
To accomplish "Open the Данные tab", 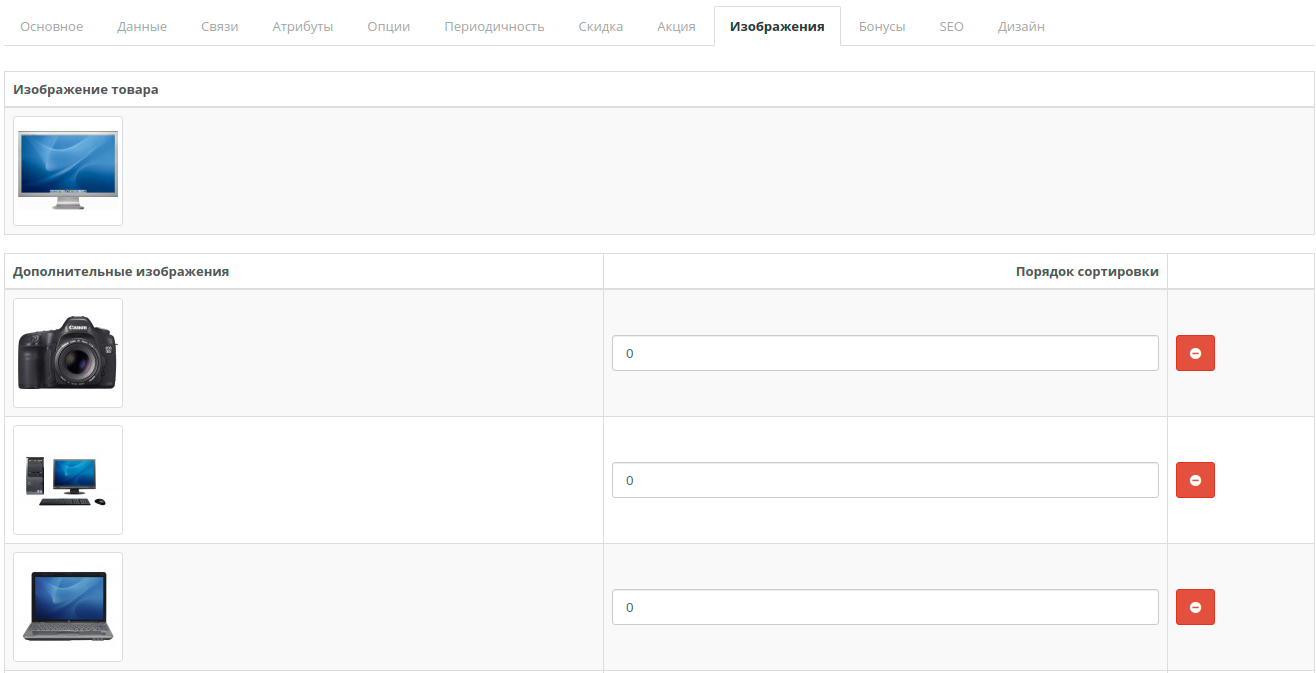I will point(142,27).
